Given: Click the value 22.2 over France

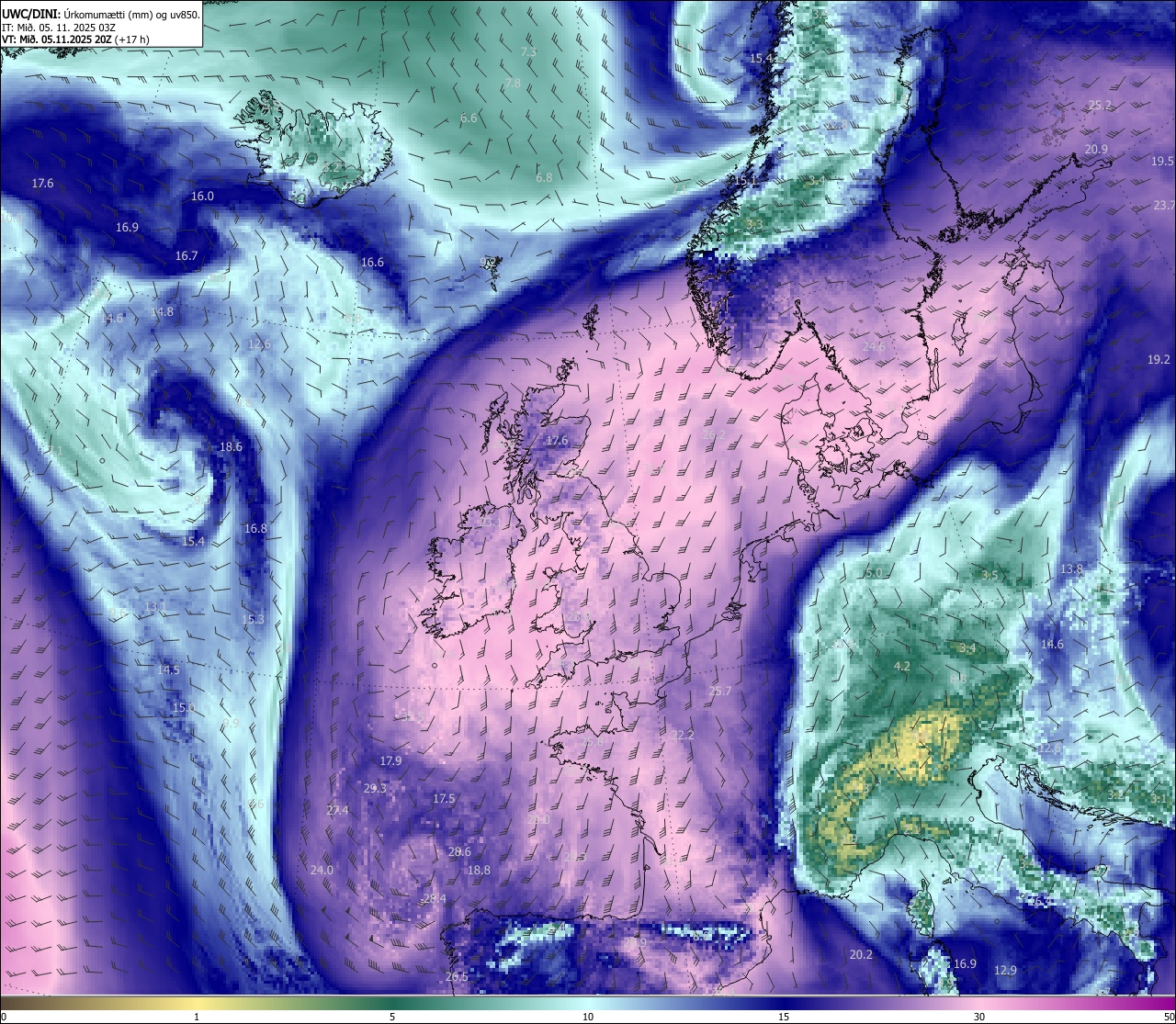Looking at the screenshot, I should point(683,736).
